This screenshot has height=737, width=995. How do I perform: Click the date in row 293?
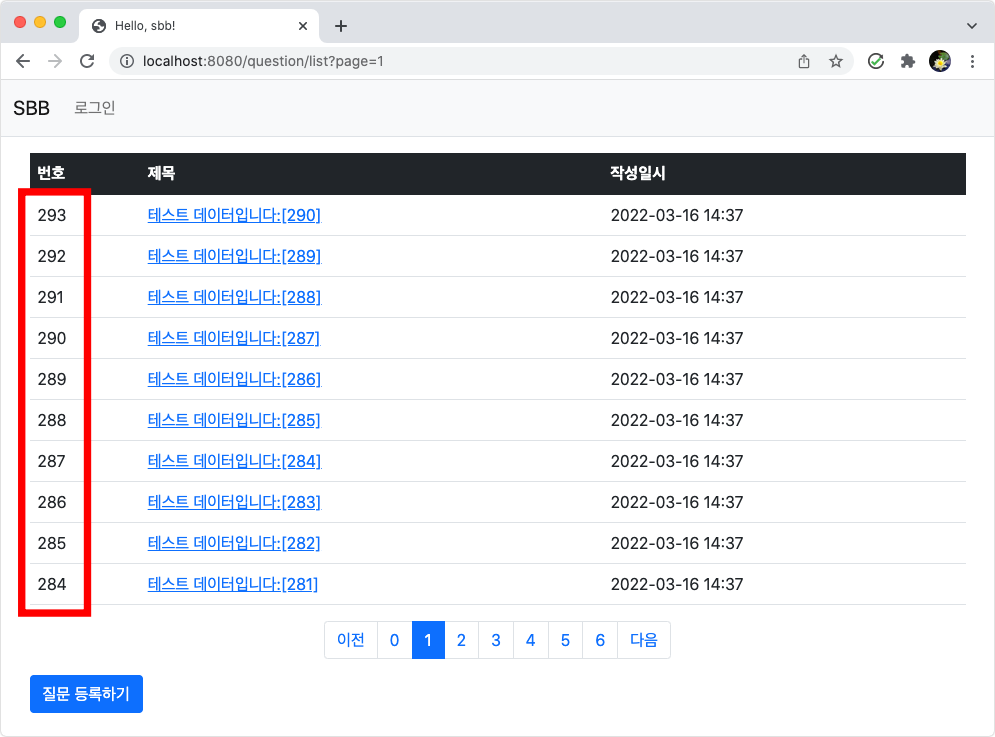(x=676, y=215)
